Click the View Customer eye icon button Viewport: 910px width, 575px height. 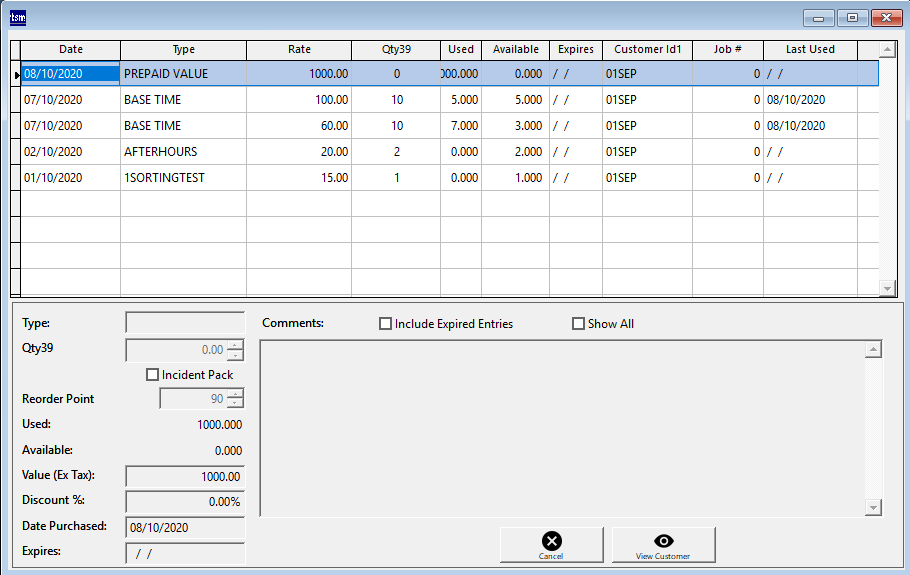click(663, 545)
